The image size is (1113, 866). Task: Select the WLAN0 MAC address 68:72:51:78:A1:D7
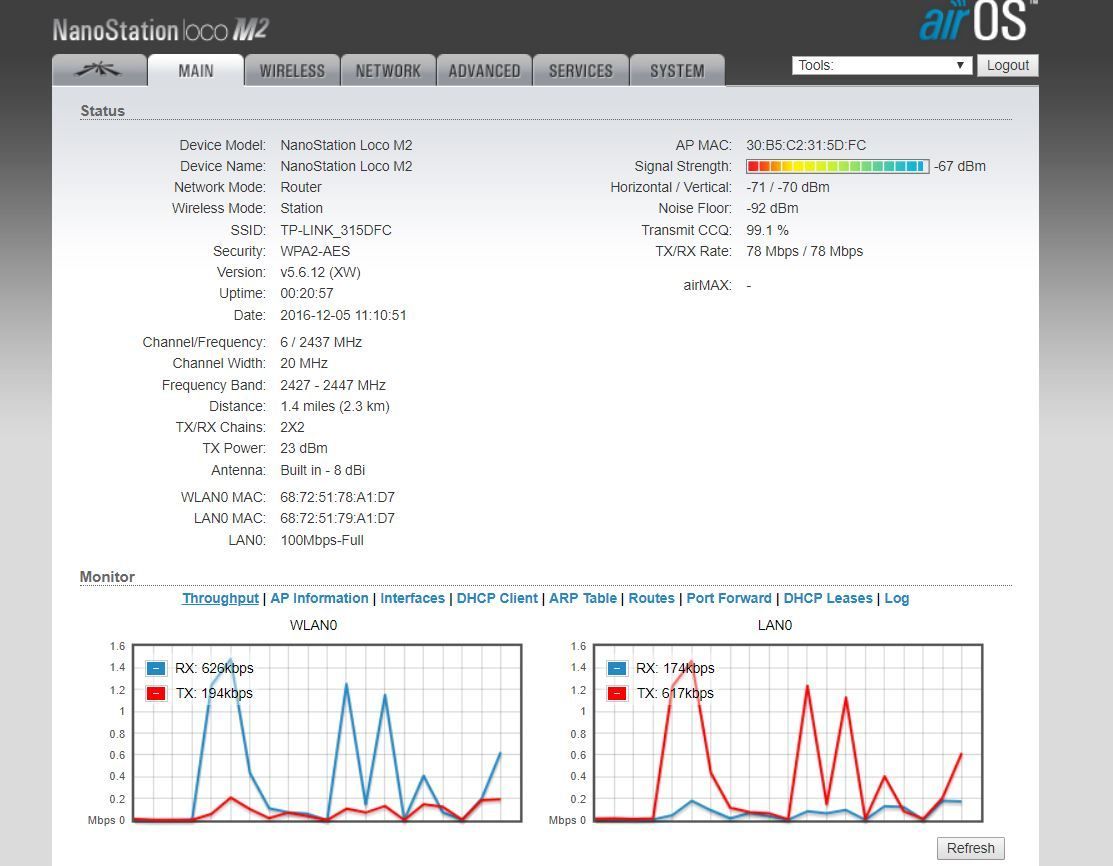(x=337, y=498)
